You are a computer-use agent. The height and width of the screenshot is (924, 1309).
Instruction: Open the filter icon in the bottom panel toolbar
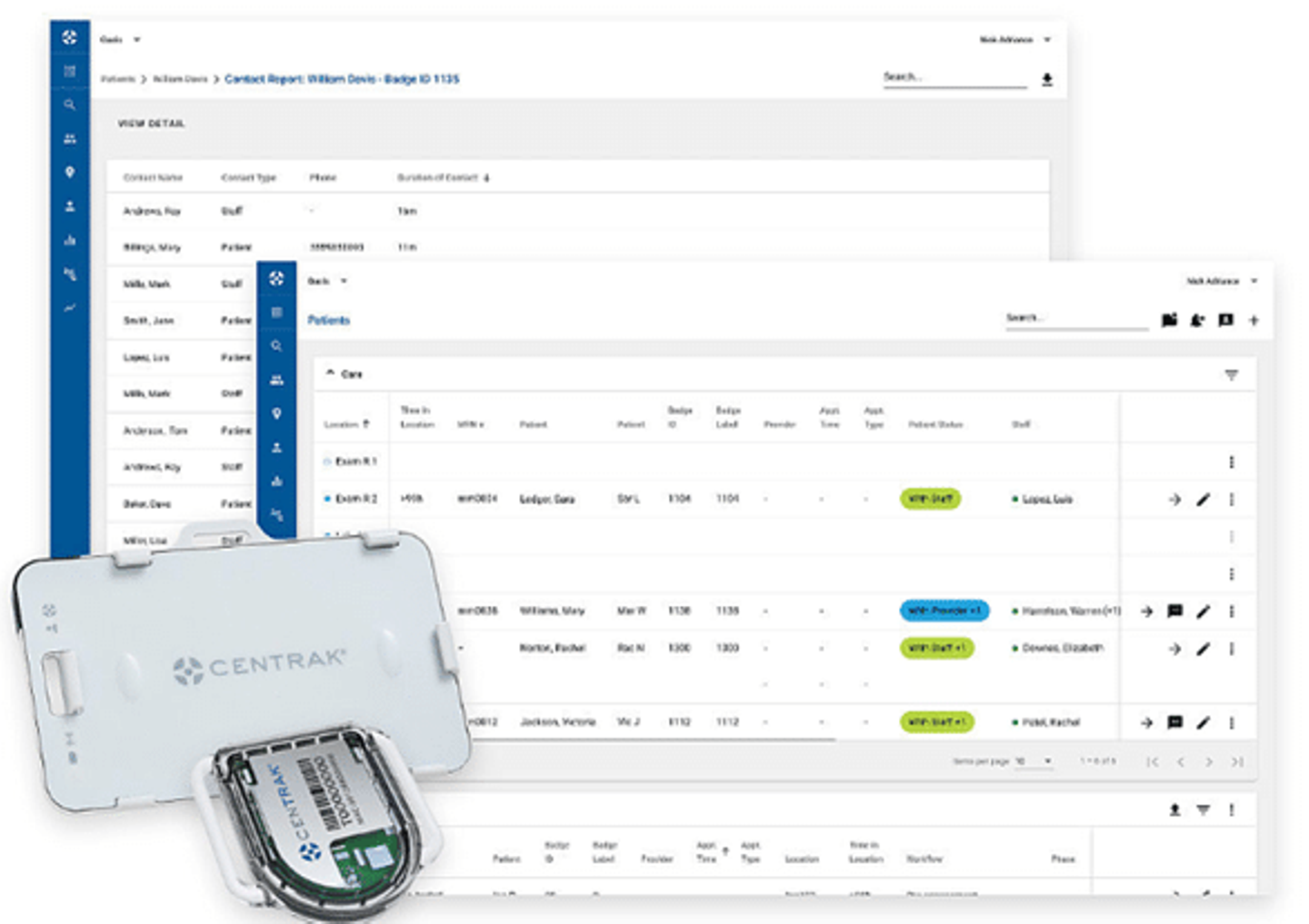pos(1203,810)
